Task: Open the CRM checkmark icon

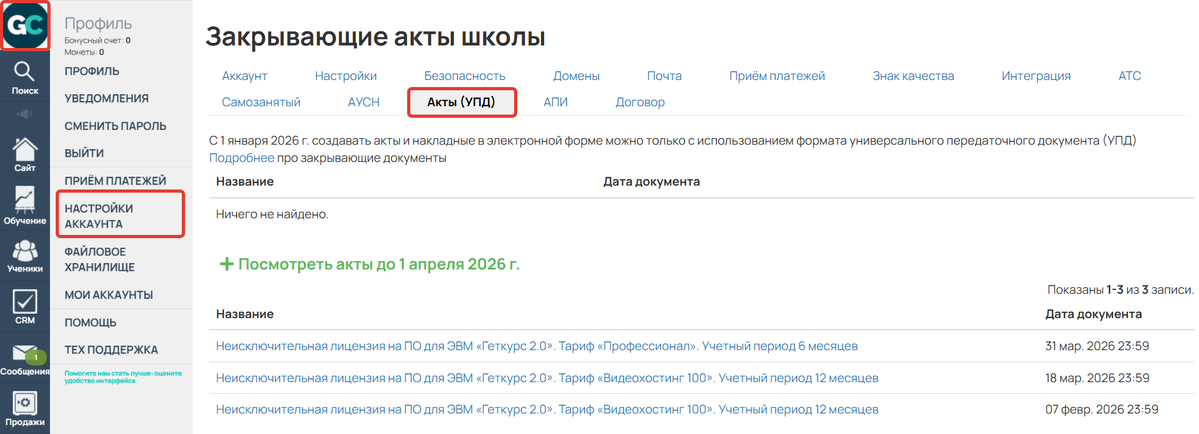Action: point(25,305)
